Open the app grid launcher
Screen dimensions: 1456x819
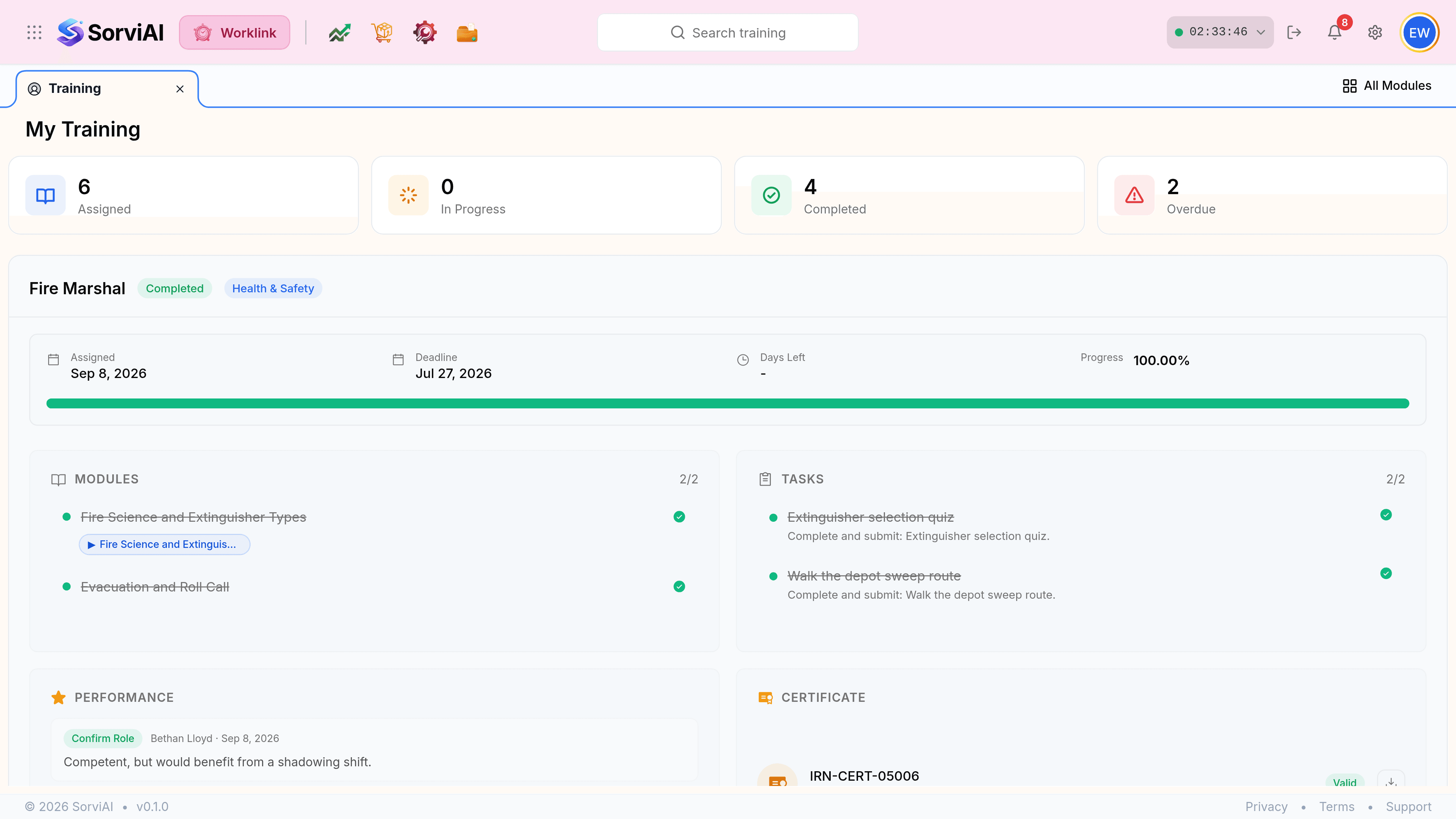[35, 32]
